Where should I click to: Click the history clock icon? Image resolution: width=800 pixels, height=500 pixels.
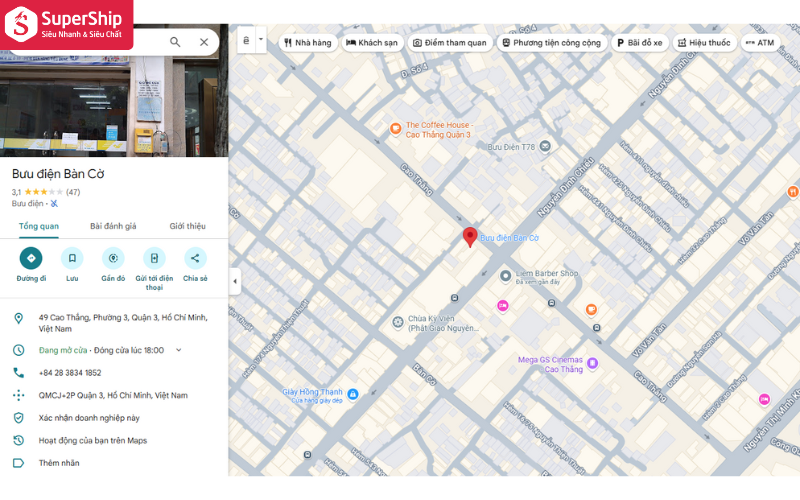(x=18, y=440)
